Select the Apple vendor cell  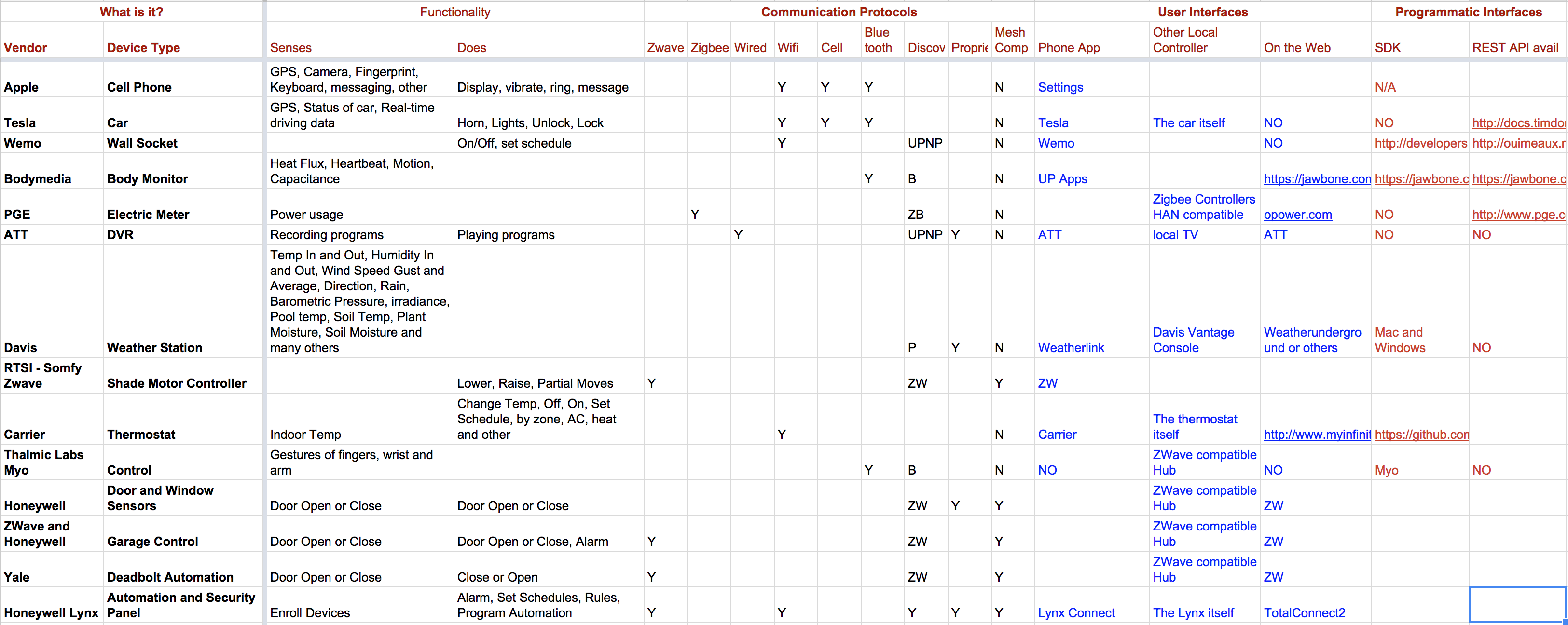[x=21, y=87]
